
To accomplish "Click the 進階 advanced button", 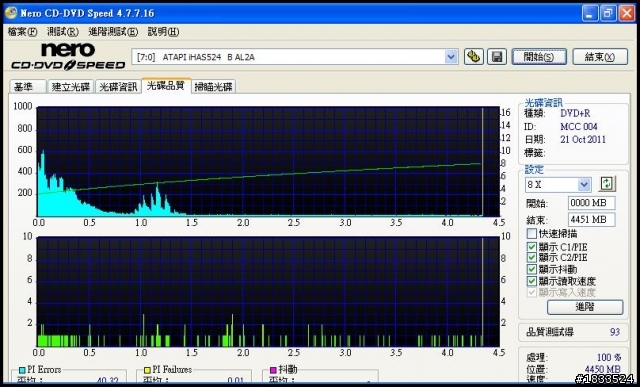I will pos(585,307).
